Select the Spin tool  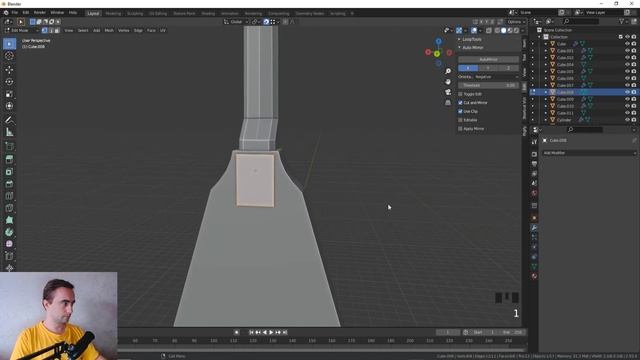pos(9,232)
